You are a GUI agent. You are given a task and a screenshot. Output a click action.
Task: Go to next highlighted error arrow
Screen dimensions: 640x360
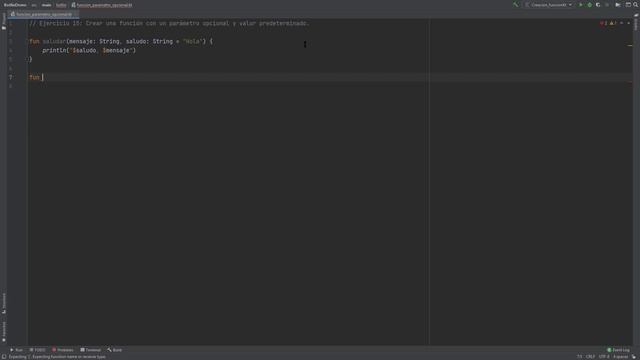click(629, 23)
